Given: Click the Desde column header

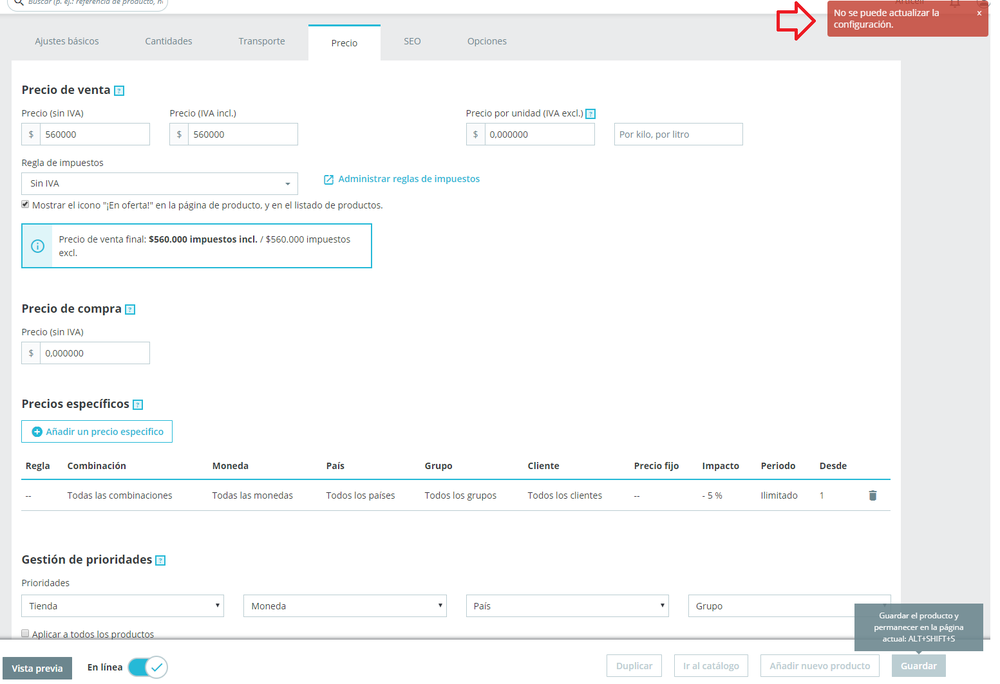Looking at the screenshot, I should point(833,466).
